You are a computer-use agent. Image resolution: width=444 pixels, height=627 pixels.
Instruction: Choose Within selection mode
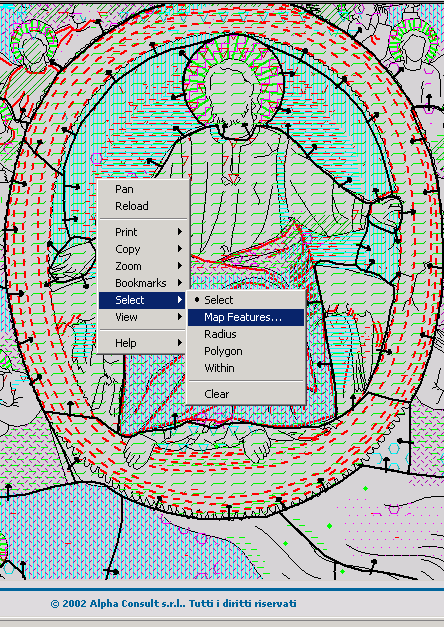click(x=246, y=368)
